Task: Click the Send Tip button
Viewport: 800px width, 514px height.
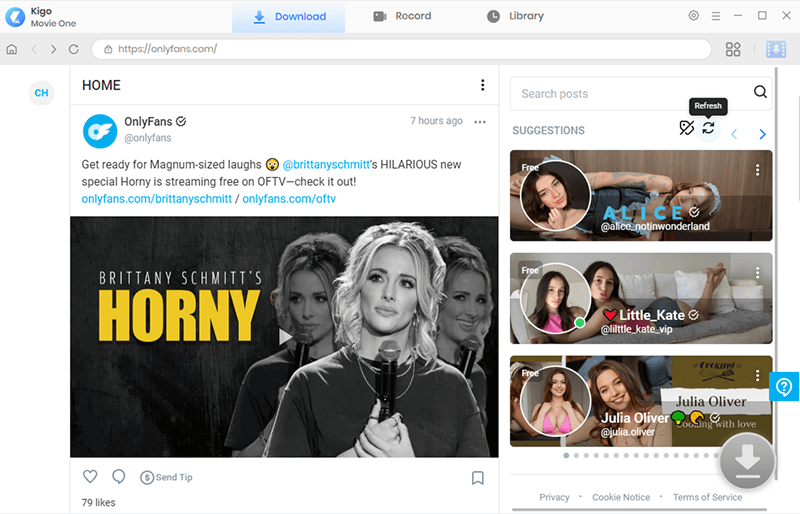Action: pyautogui.click(x=166, y=477)
